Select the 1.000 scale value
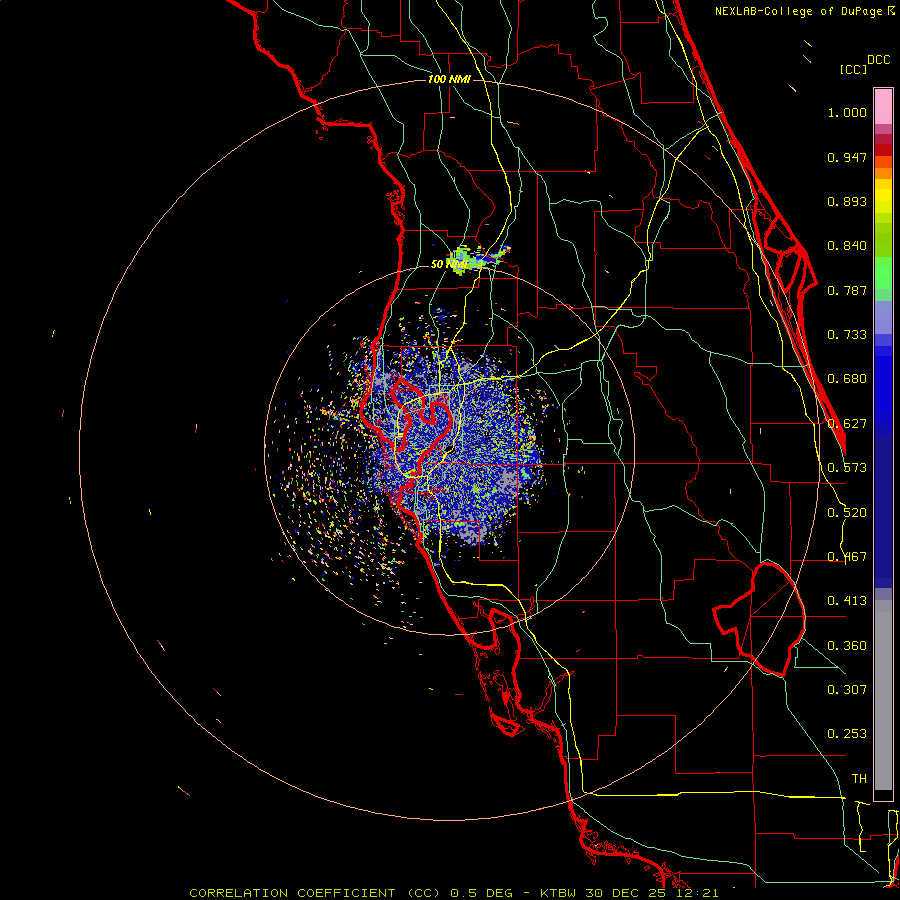 coord(847,112)
